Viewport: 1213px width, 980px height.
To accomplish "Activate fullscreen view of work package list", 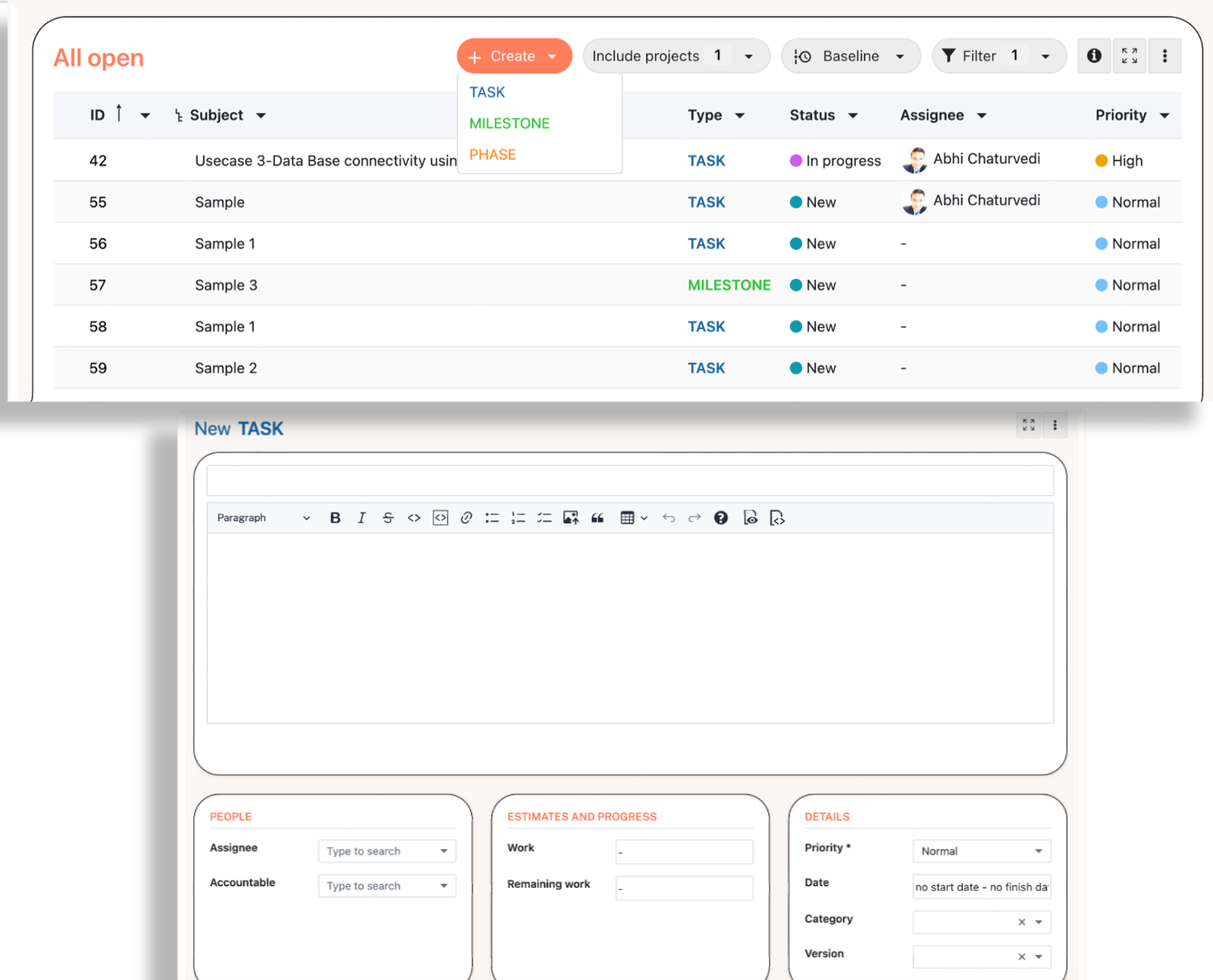I will (x=1130, y=55).
